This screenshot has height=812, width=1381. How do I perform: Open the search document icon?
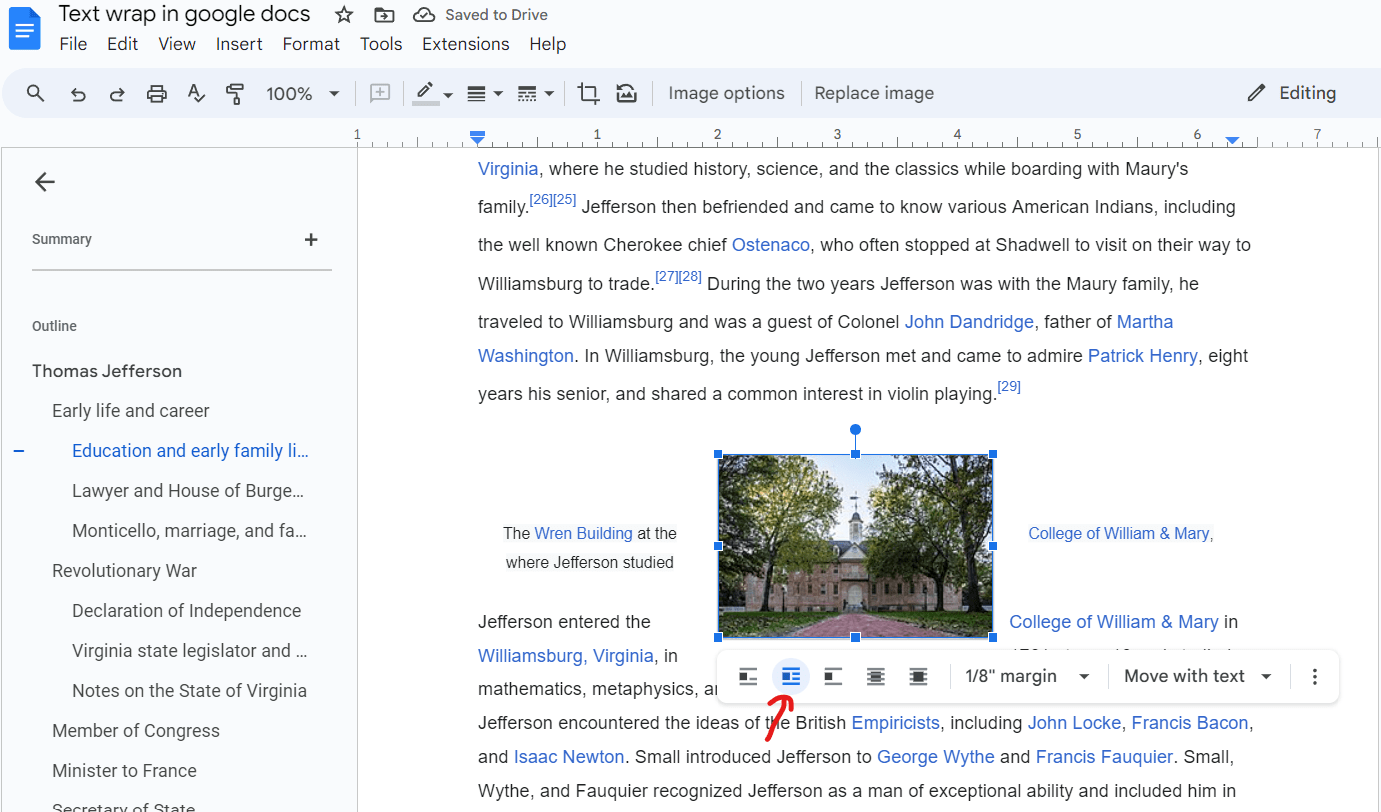(35, 92)
